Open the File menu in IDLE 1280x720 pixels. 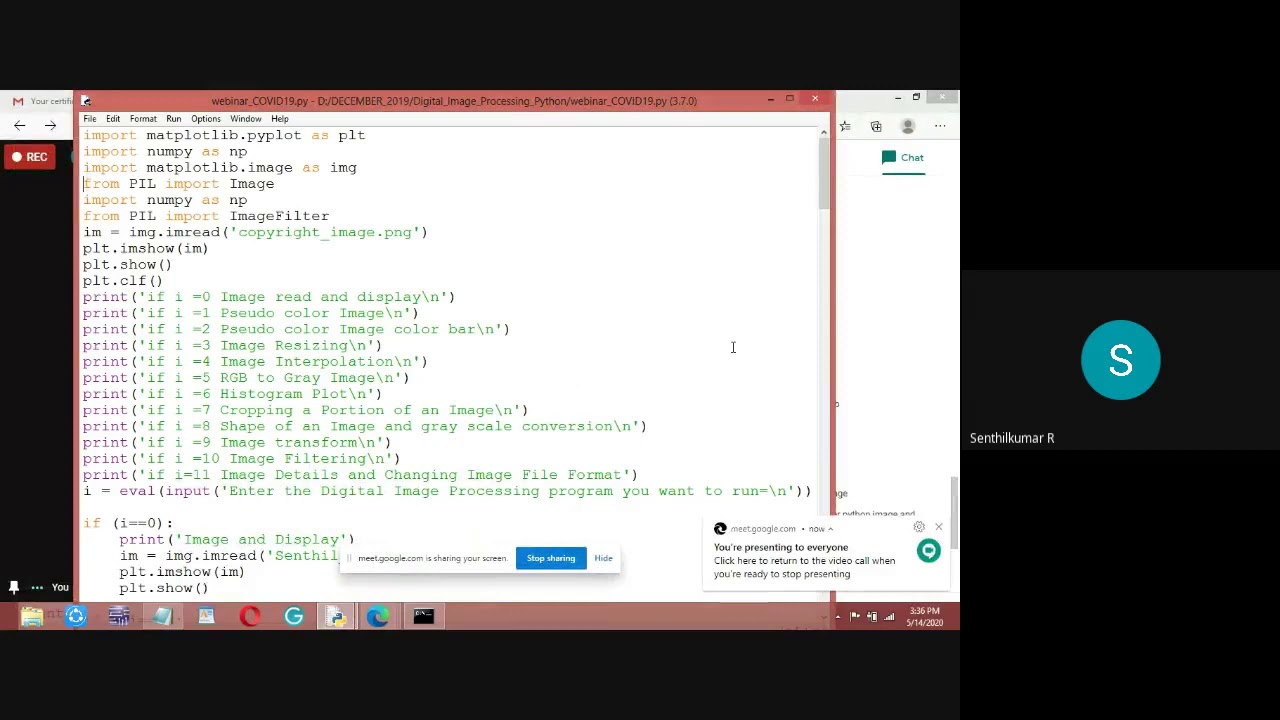pos(90,119)
